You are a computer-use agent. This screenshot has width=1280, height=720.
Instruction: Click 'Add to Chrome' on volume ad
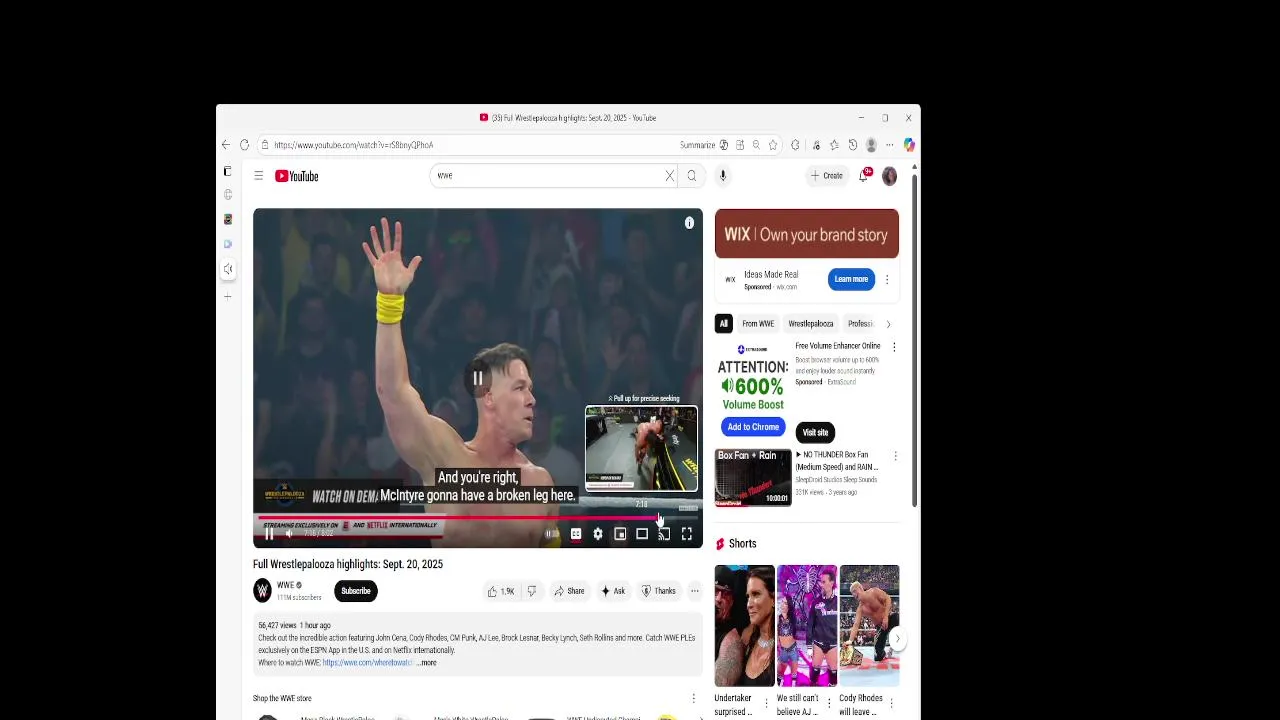[753, 427]
